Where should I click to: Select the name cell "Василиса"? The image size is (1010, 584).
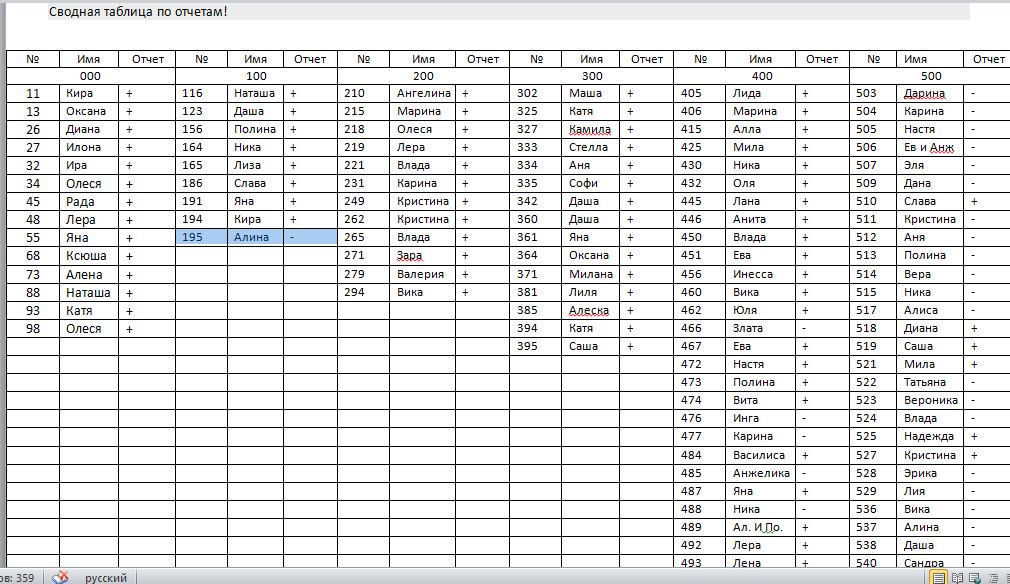[x=758, y=455]
